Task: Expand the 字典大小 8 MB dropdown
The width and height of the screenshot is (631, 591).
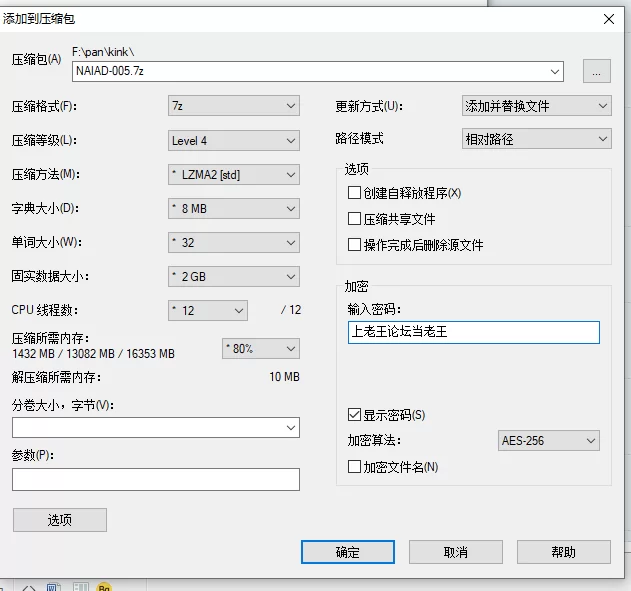Action: coord(234,209)
